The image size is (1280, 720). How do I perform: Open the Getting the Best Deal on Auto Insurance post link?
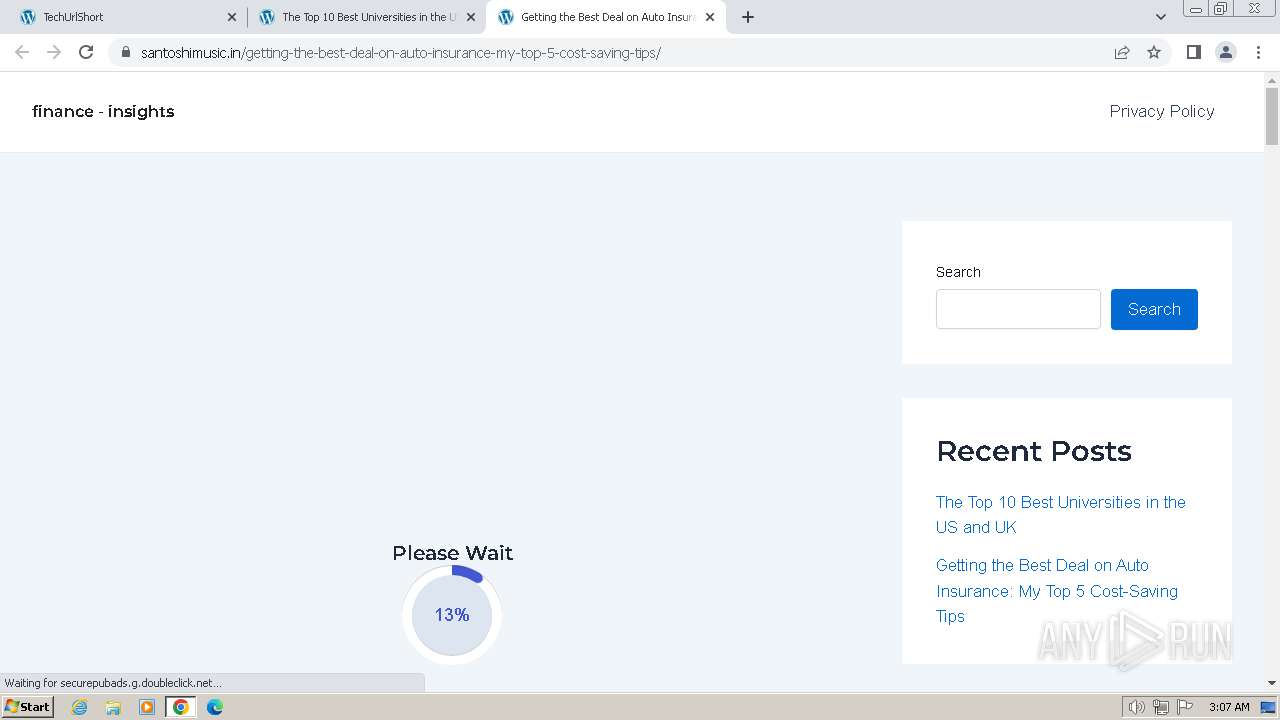tap(1057, 590)
